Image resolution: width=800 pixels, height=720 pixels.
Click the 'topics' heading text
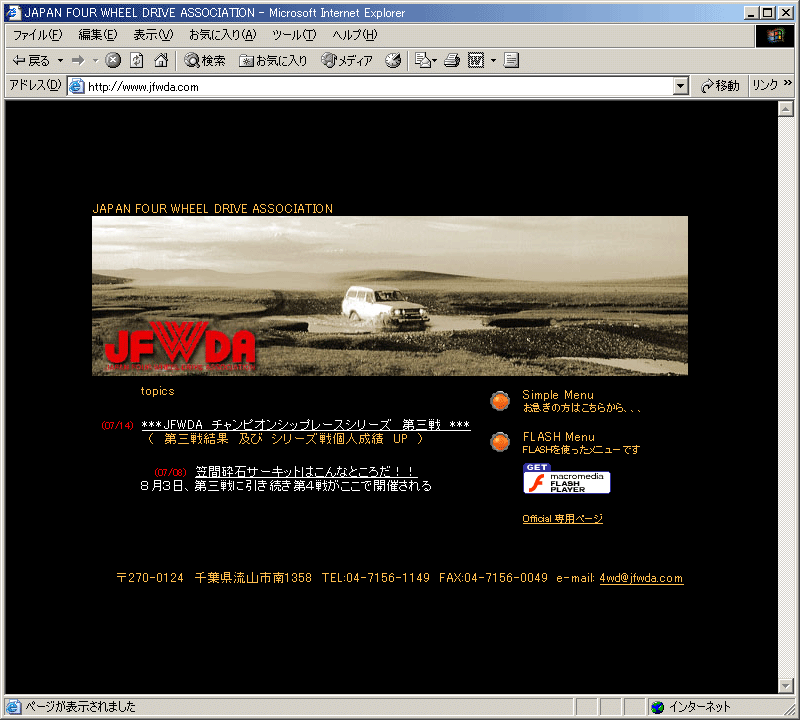pyautogui.click(x=158, y=391)
